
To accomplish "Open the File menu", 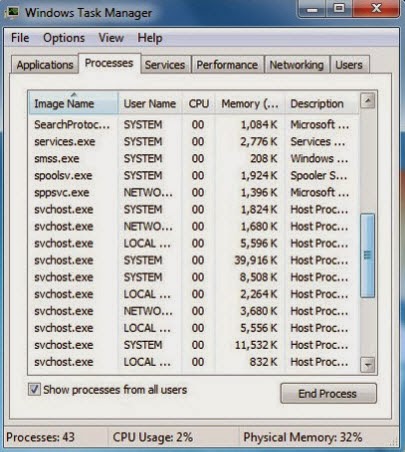I will 20,38.
